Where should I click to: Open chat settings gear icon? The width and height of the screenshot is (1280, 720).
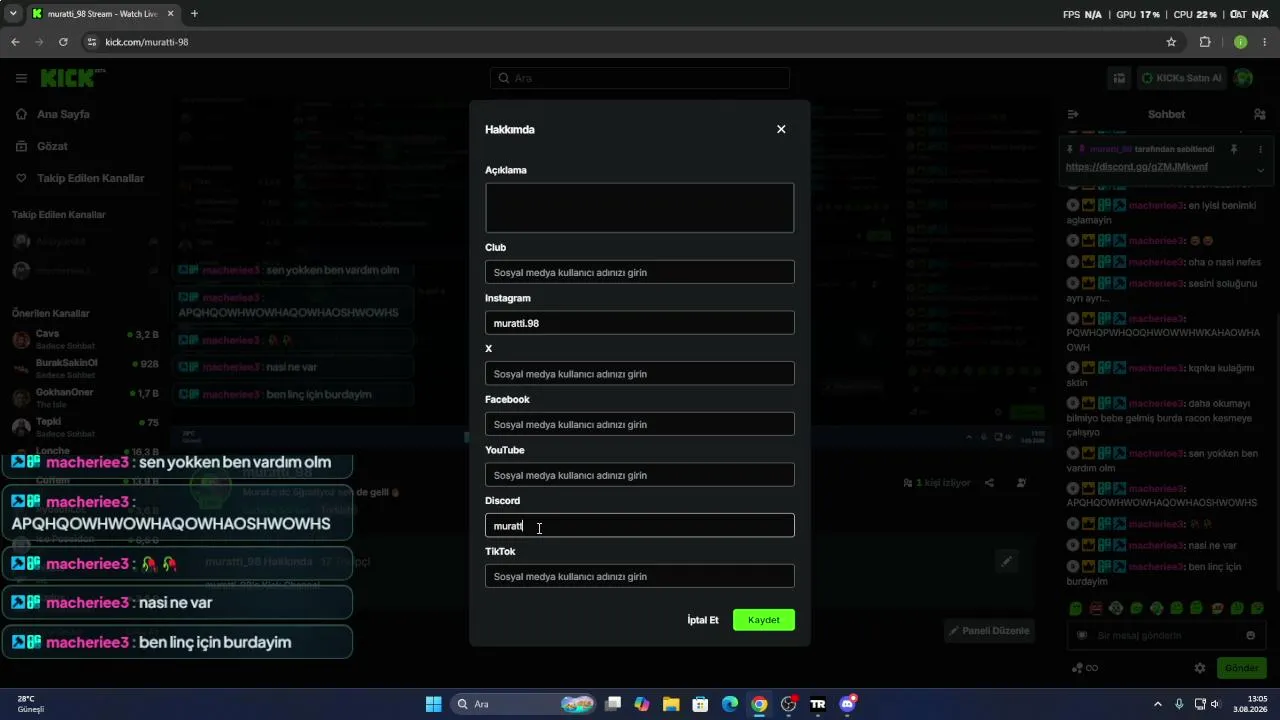pos(1200,668)
